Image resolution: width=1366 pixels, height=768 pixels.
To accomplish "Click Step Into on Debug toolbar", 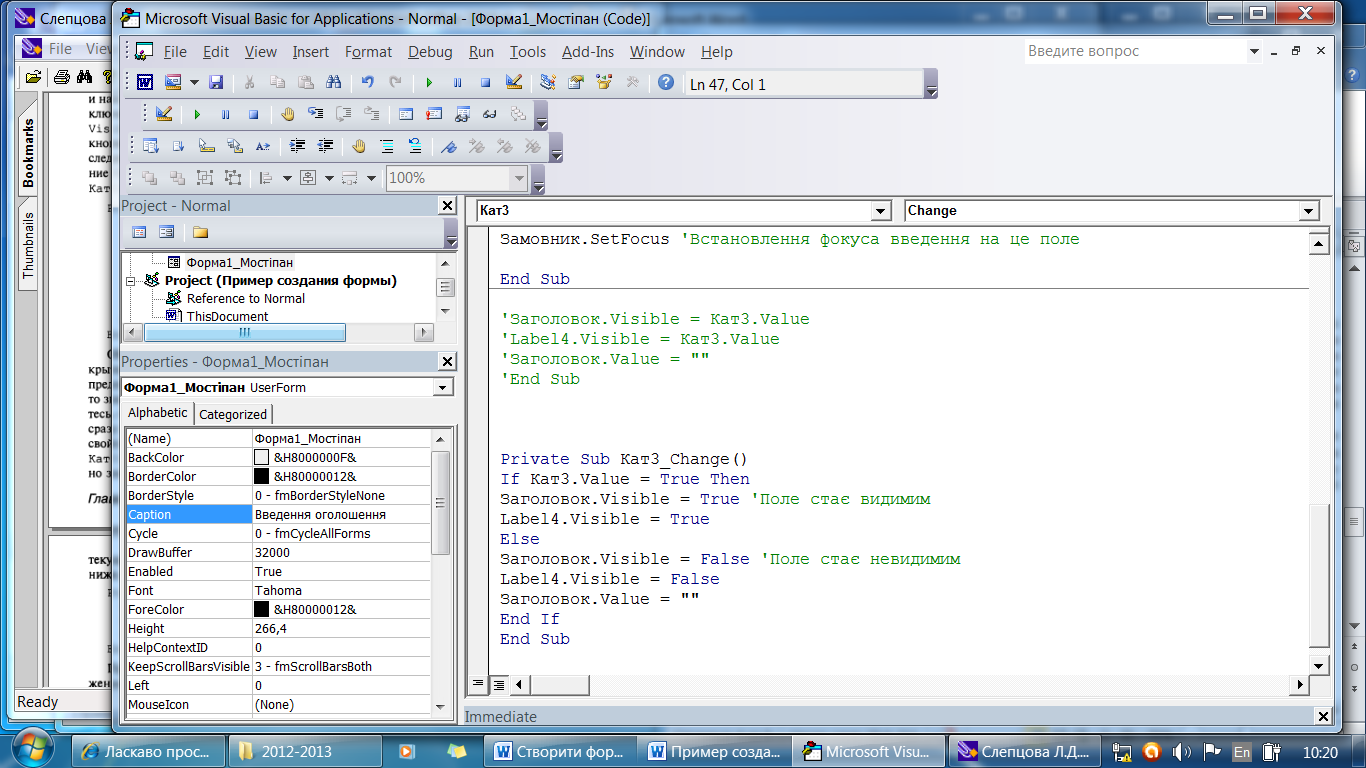I will 316,114.
